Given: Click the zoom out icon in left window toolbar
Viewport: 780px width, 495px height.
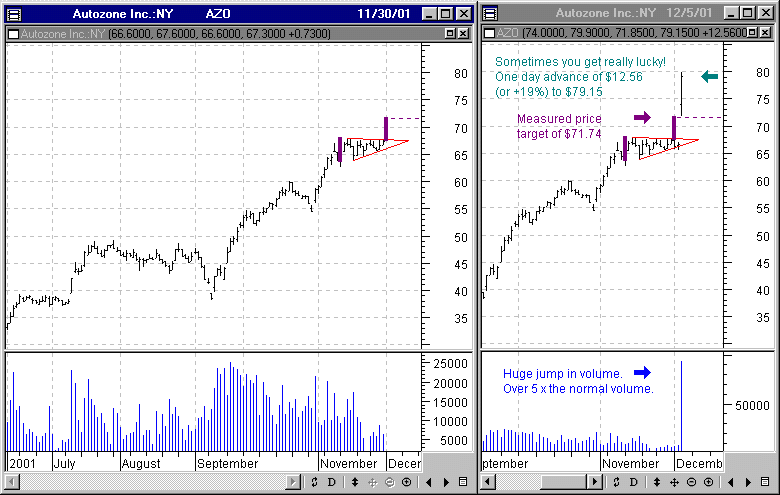Looking at the screenshot, I should click(x=390, y=482).
